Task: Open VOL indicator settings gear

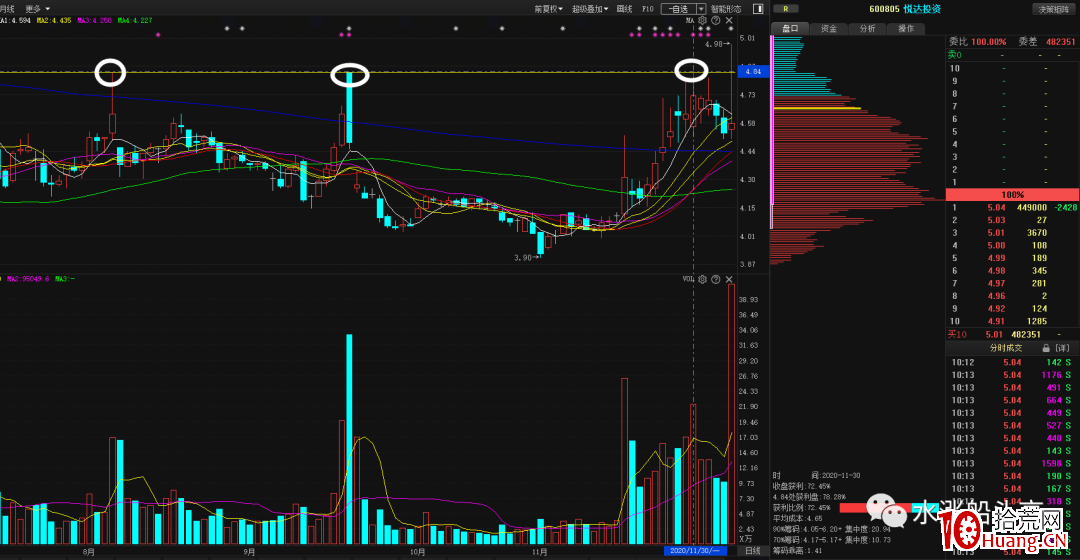Action: click(702, 279)
